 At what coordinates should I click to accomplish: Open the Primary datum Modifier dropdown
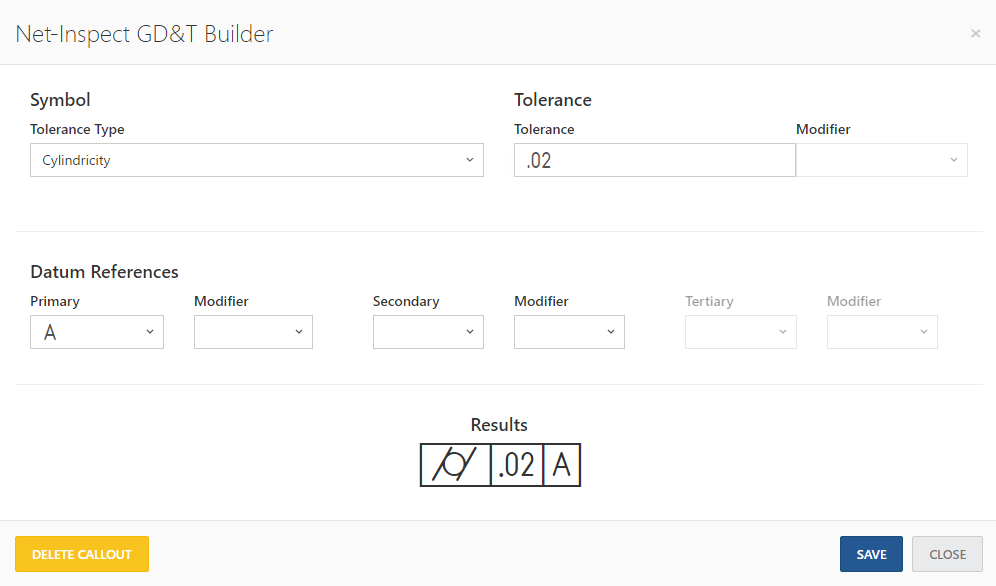tap(253, 332)
